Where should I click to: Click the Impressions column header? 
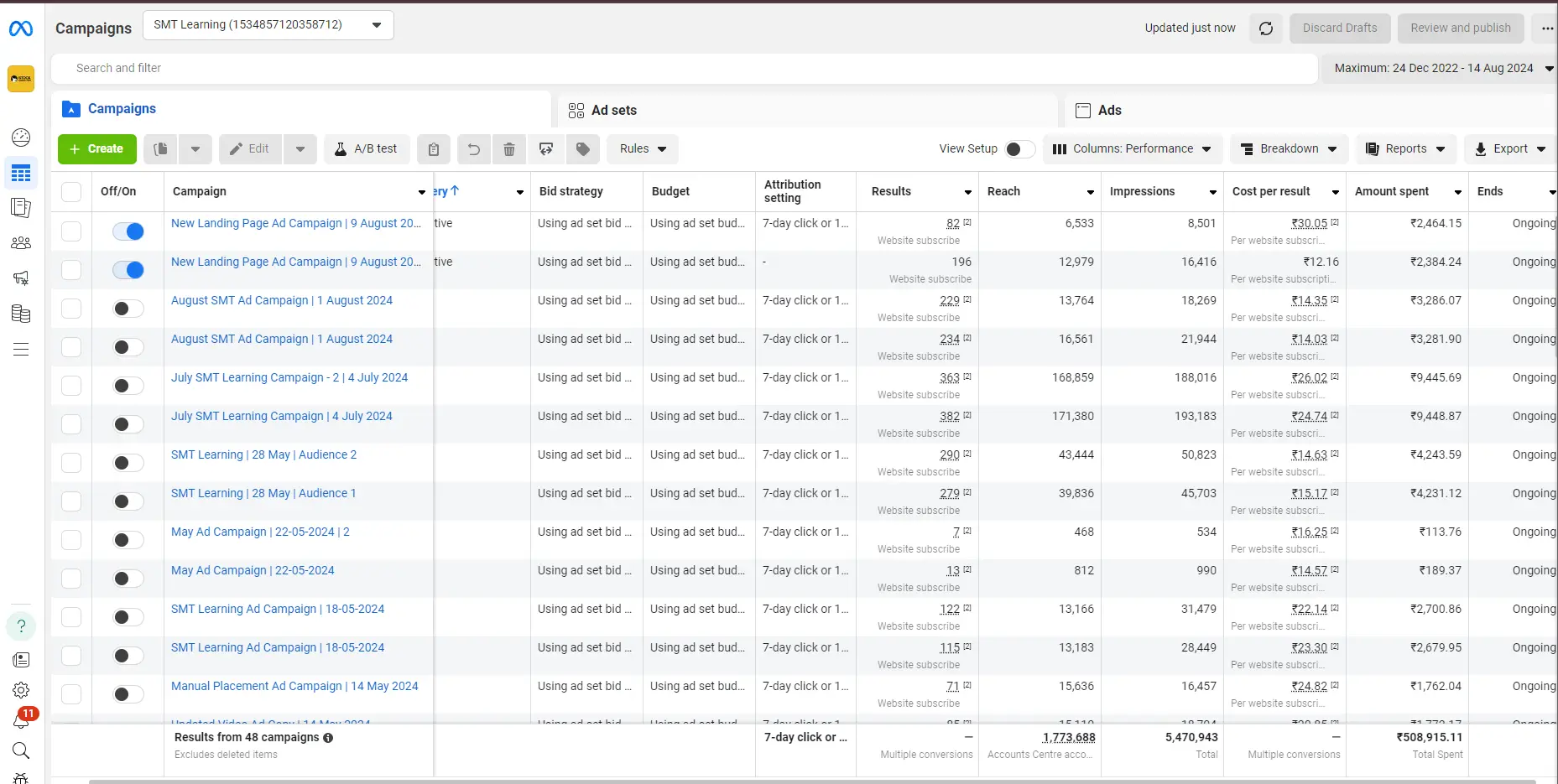[1142, 191]
